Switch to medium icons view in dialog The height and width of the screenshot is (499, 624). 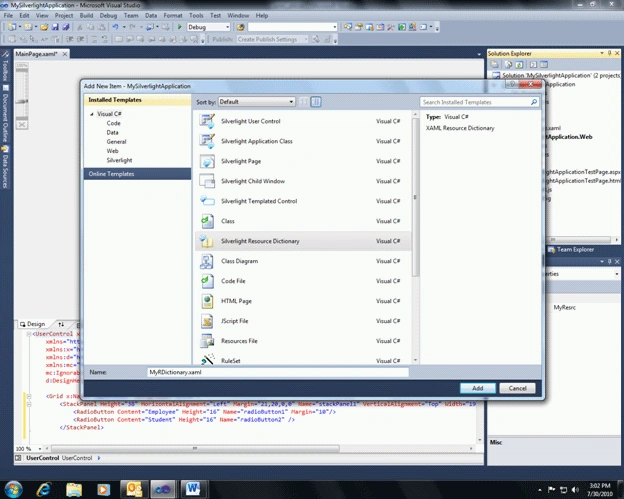[316, 102]
